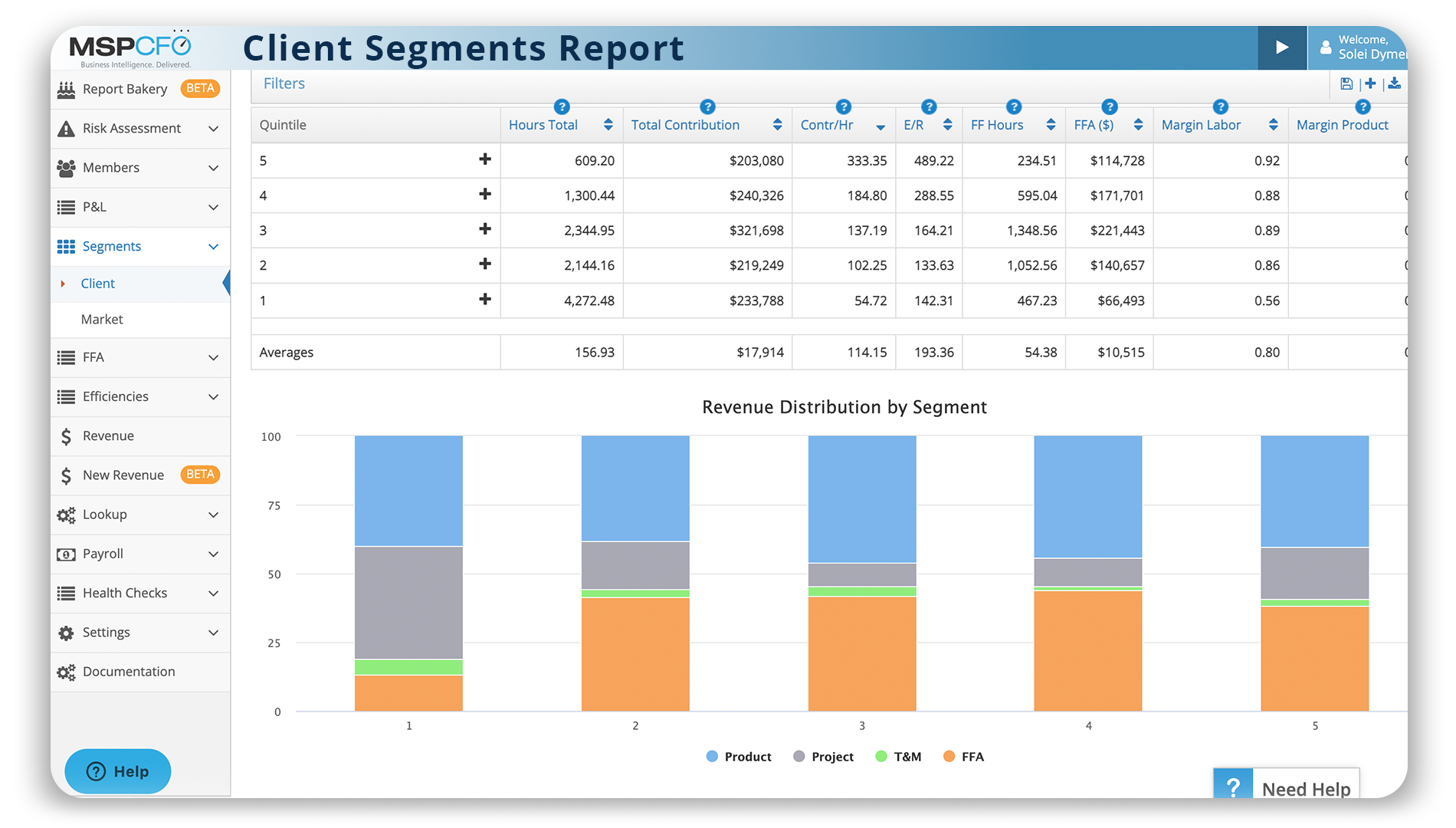Sort by E/R sort arrows
Screen dimensions: 1456x828
coord(948,125)
